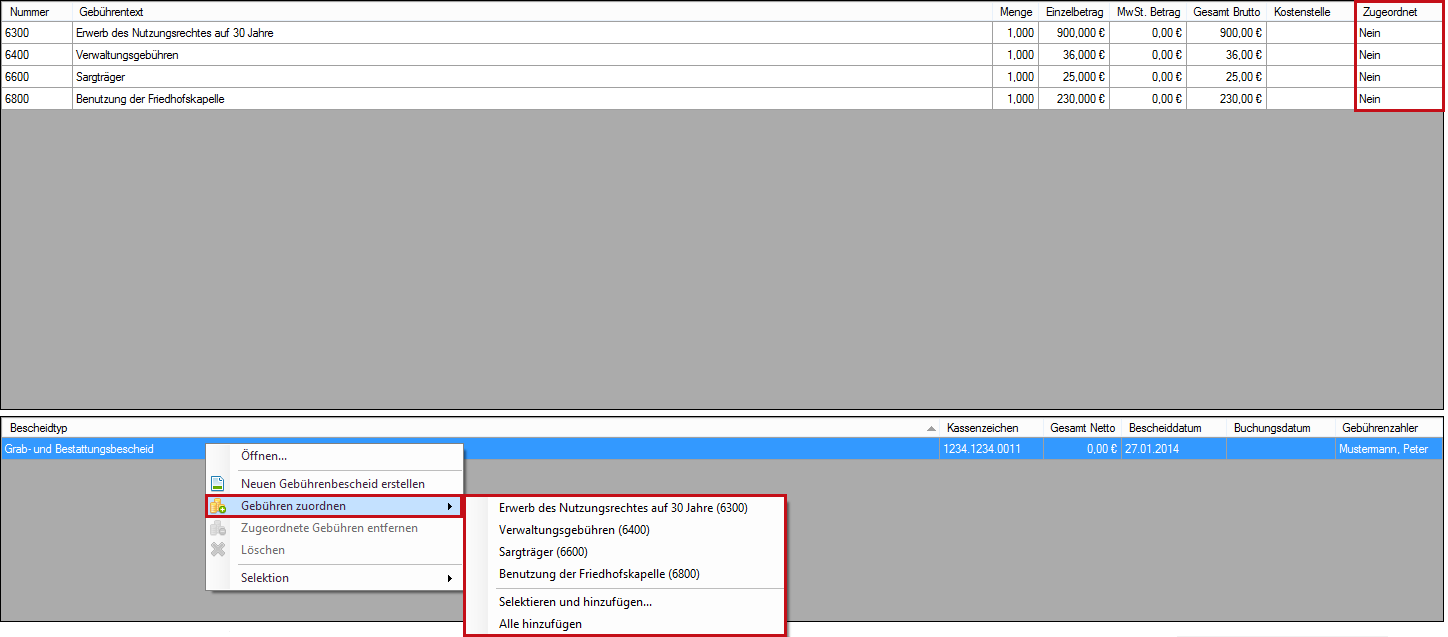Open the Öffnen... context menu entry
Screen dimensions: 1448x637
[x=264, y=456]
